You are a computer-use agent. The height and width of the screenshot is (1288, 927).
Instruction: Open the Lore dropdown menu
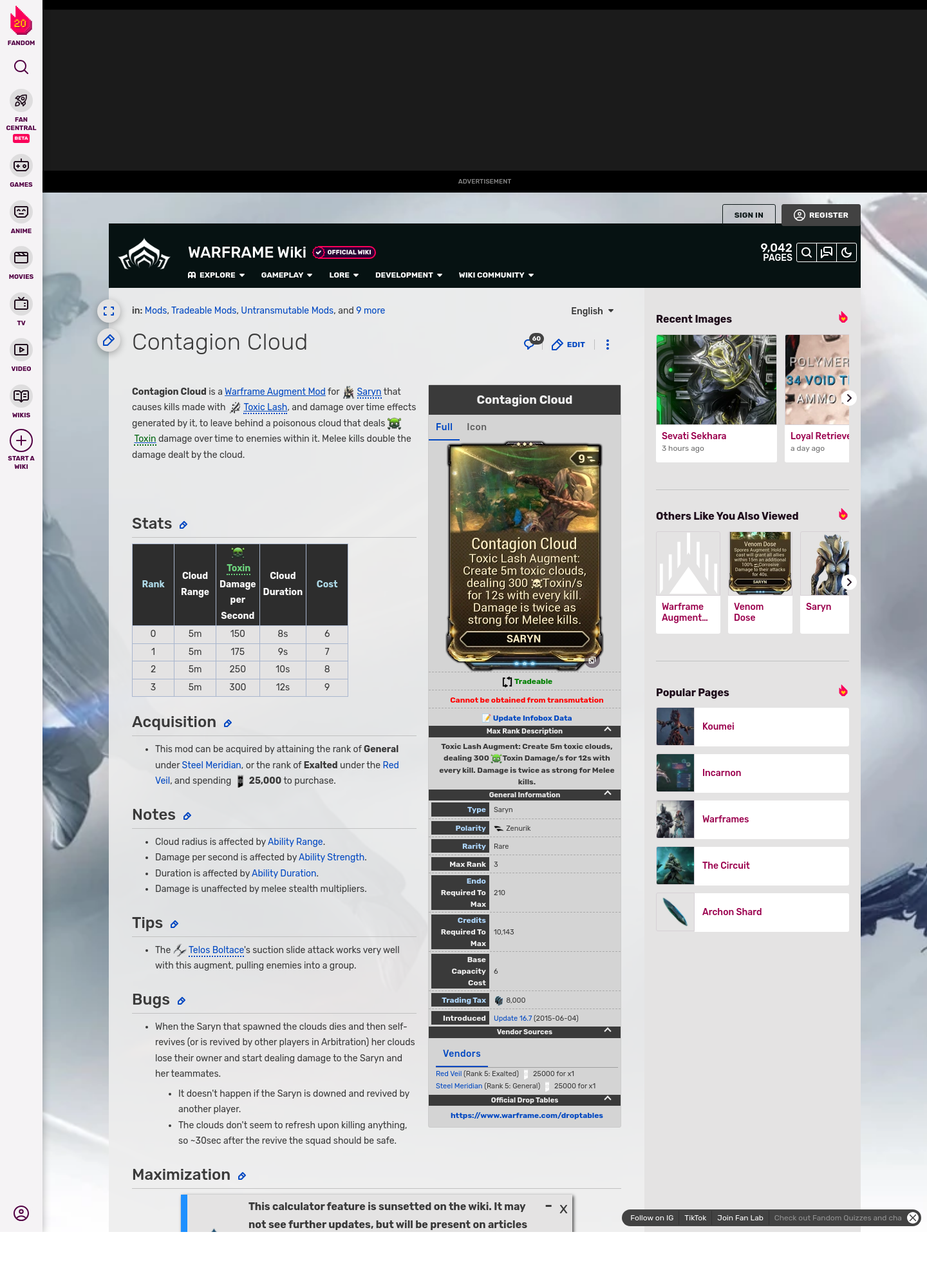point(344,275)
